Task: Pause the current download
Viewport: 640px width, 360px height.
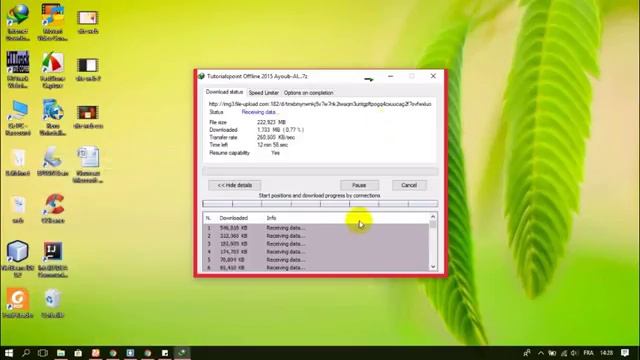Action: pyautogui.click(x=359, y=185)
